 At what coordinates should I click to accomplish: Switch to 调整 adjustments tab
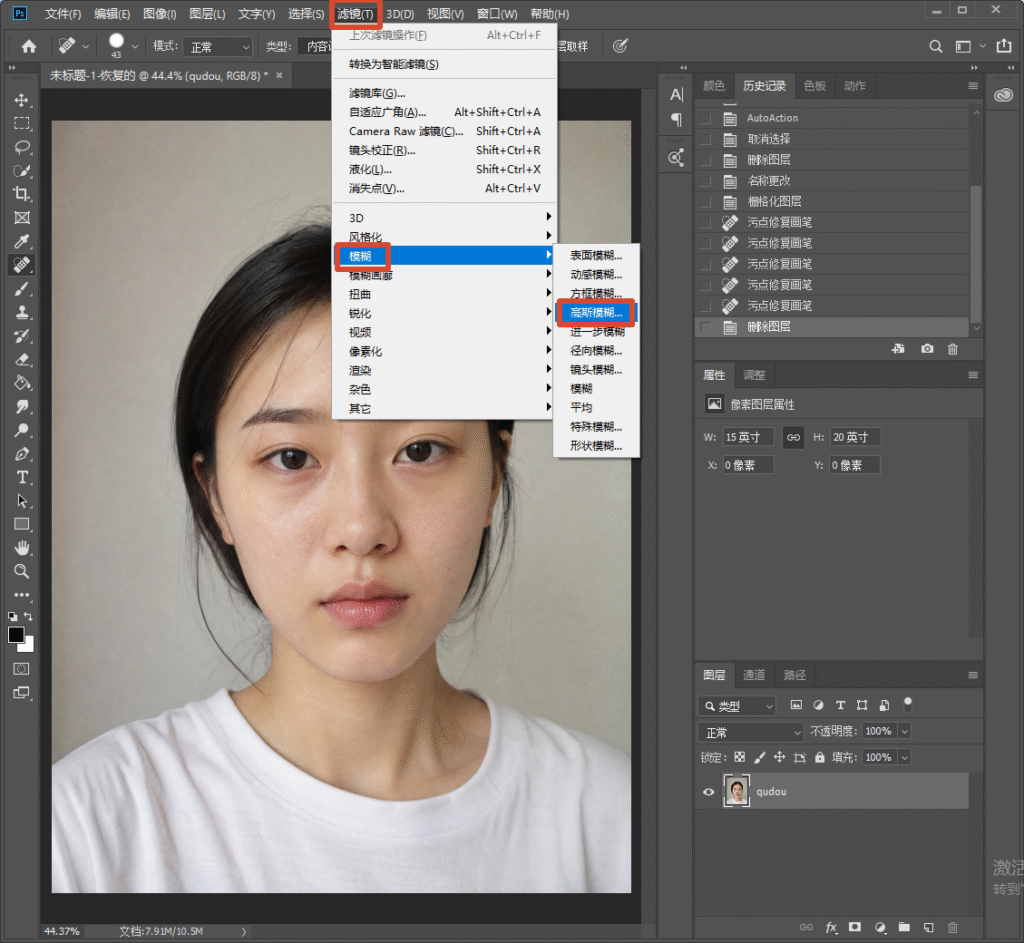[754, 375]
